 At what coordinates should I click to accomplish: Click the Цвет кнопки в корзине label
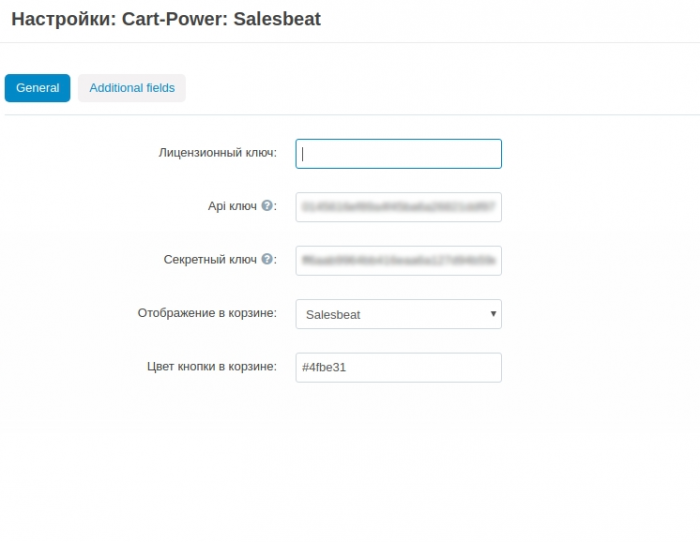212,367
